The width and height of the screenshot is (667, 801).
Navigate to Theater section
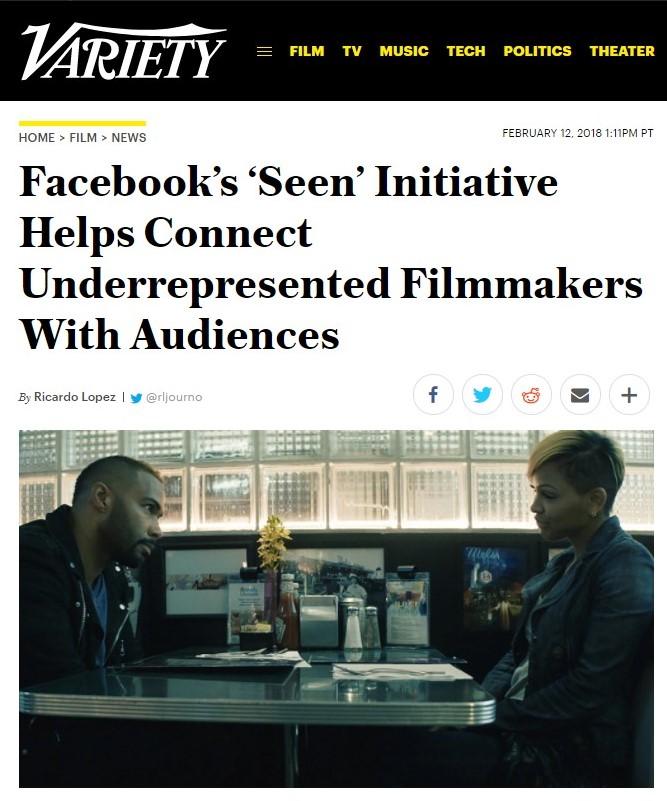(x=622, y=51)
